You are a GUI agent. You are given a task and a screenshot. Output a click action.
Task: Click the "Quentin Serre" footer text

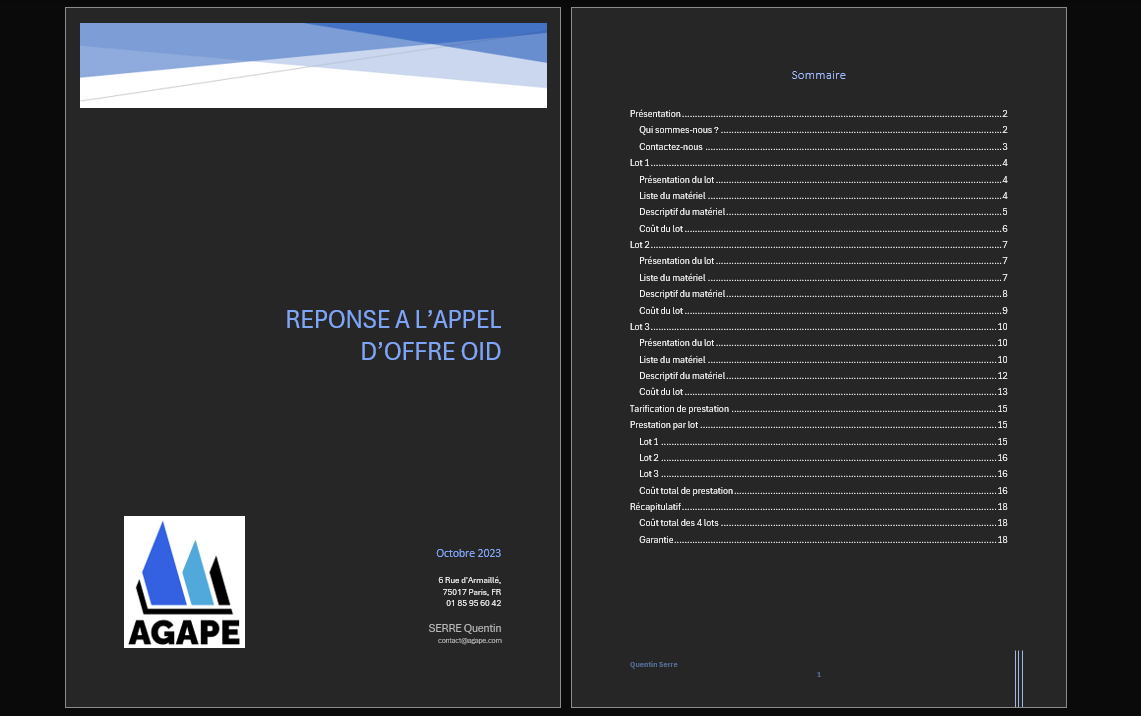(654, 664)
